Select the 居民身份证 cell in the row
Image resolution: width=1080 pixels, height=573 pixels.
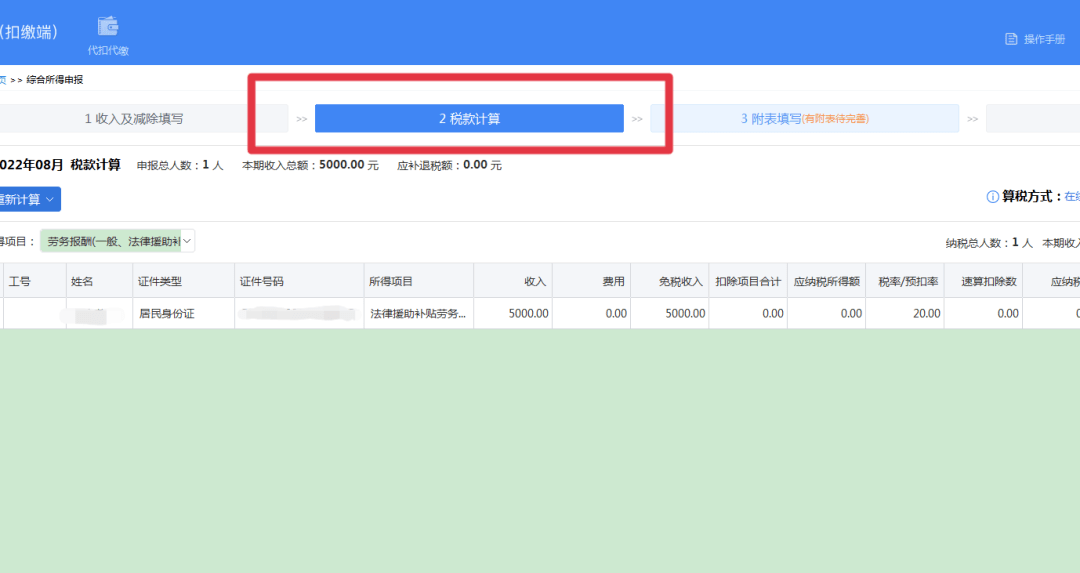(x=166, y=314)
